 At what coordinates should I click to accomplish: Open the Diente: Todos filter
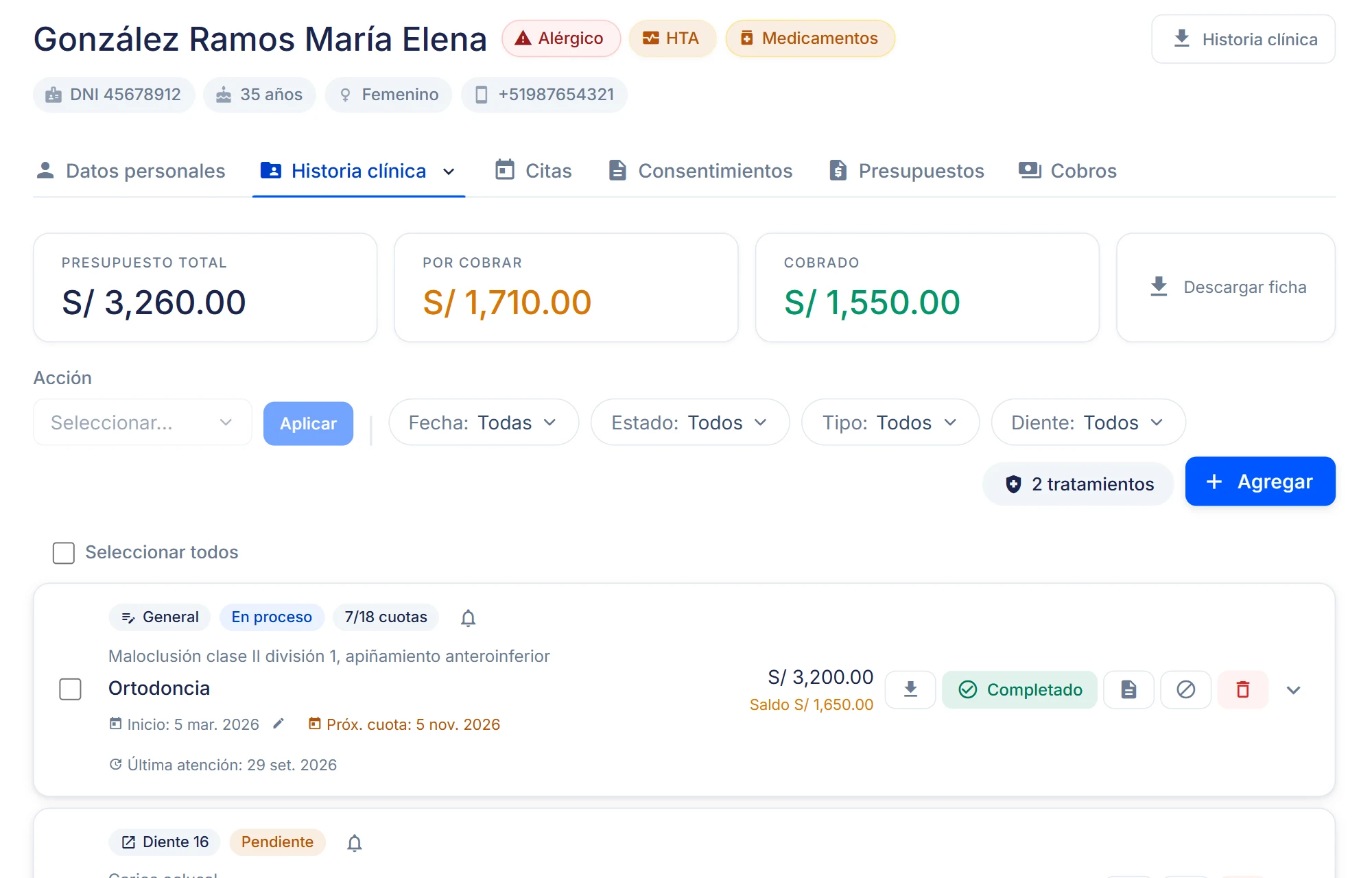pos(1089,423)
